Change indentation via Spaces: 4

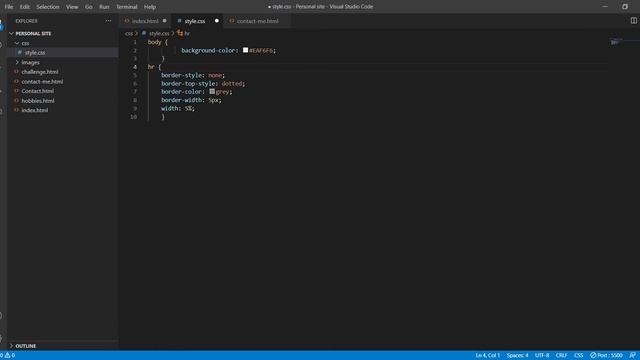(x=517, y=355)
